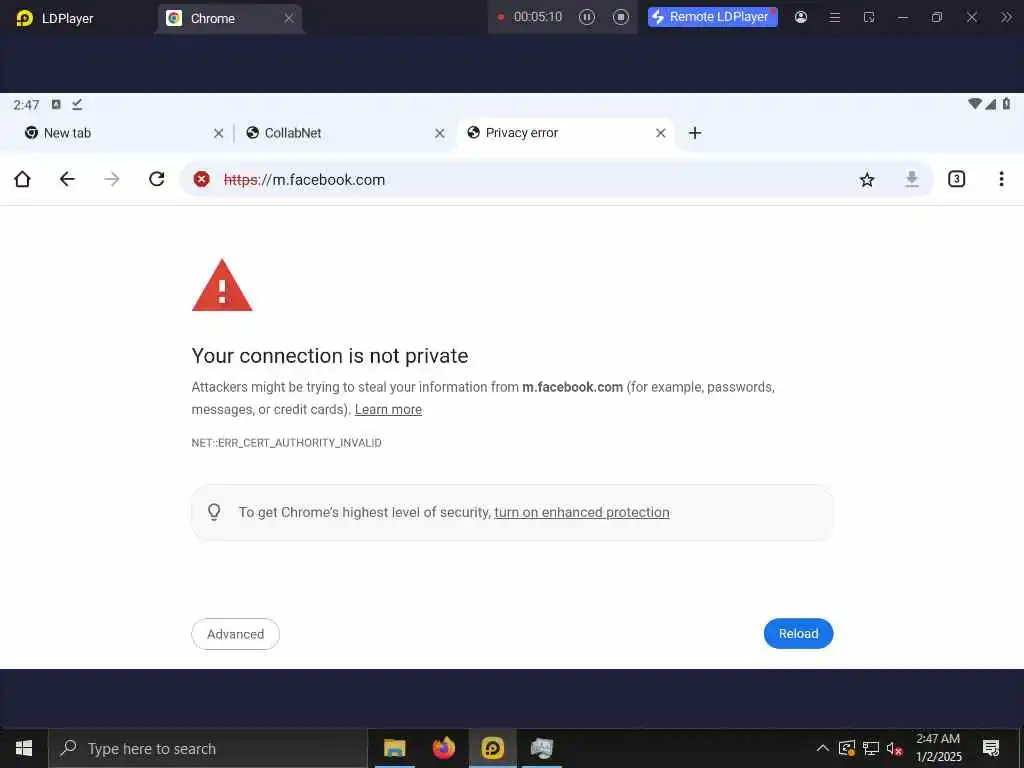Viewport: 1024px width, 768px height.
Task: Add a new tab with plus icon
Action: 695,133
